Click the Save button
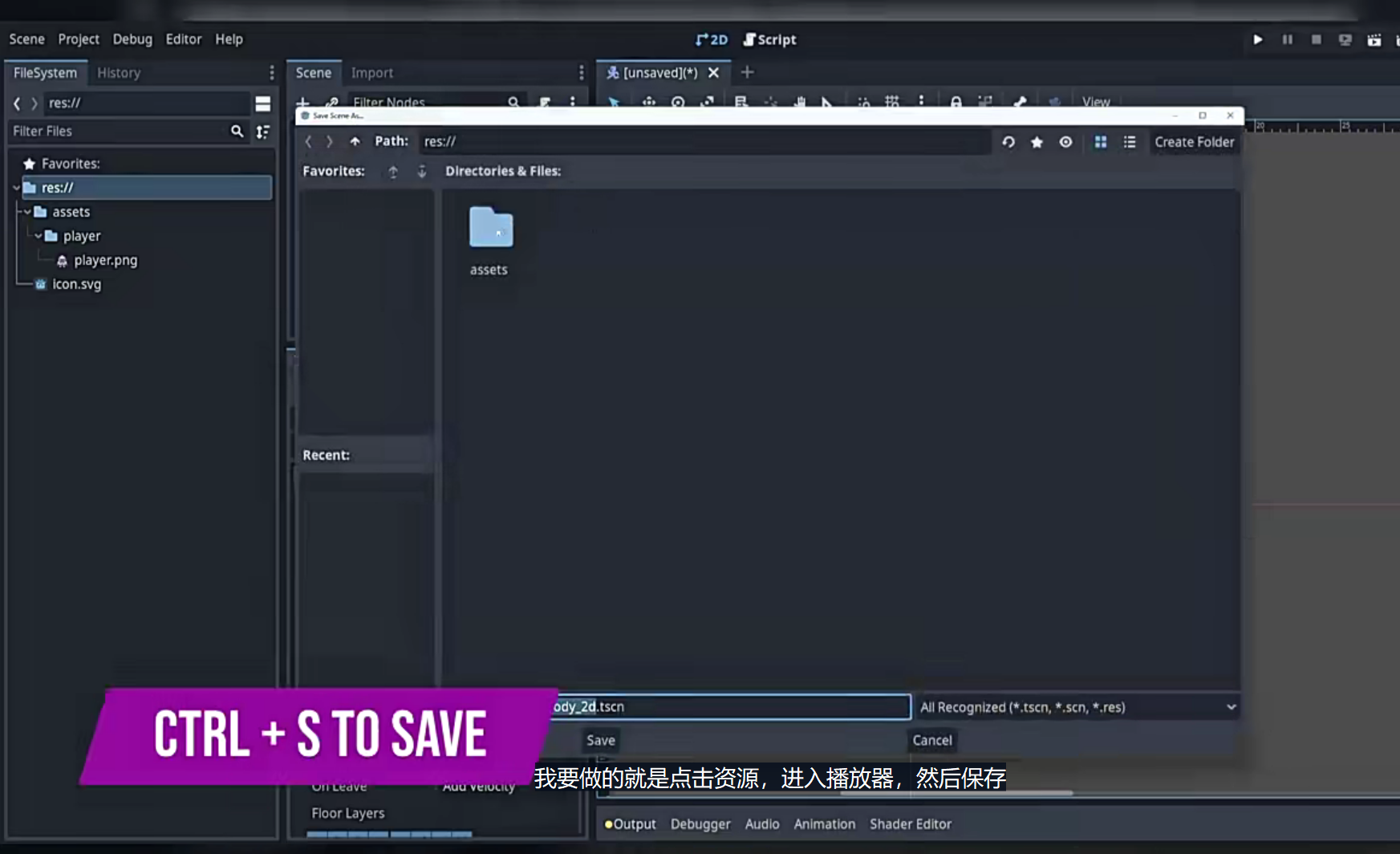The image size is (1400, 854). pyautogui.click(x=600, y=740)
